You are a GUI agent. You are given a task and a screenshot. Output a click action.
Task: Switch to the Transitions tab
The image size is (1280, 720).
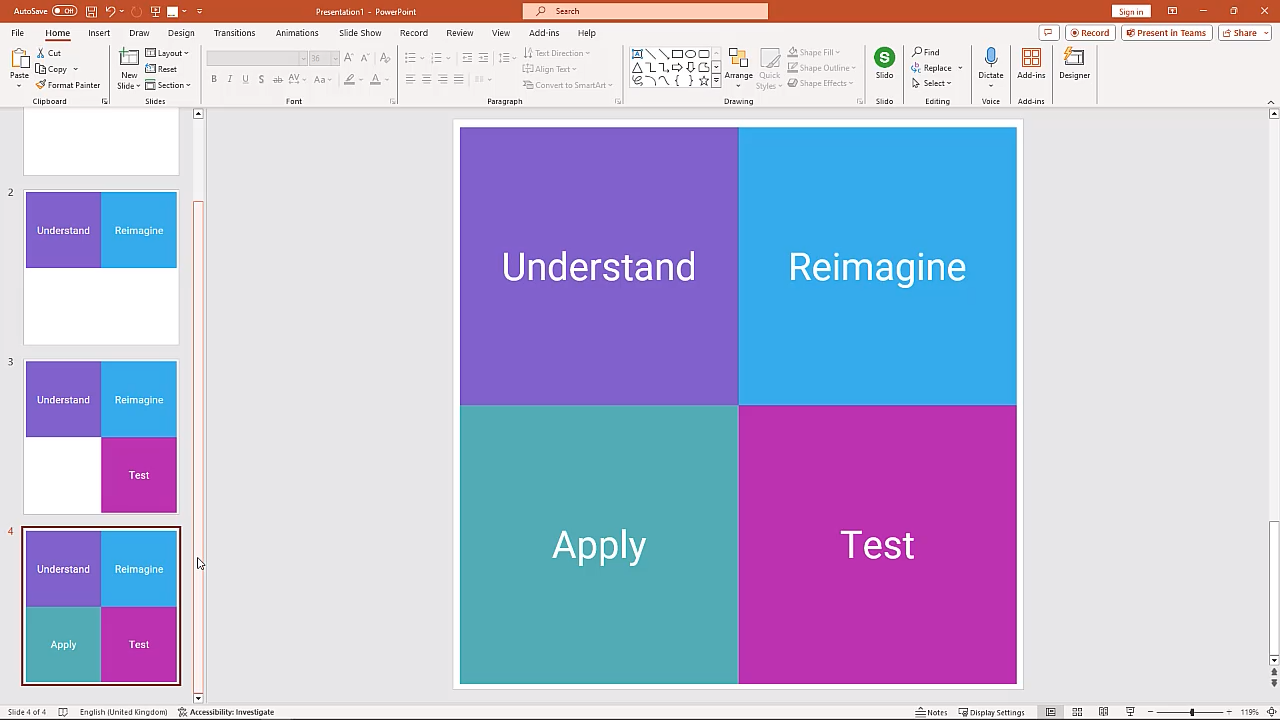(234, 33)
